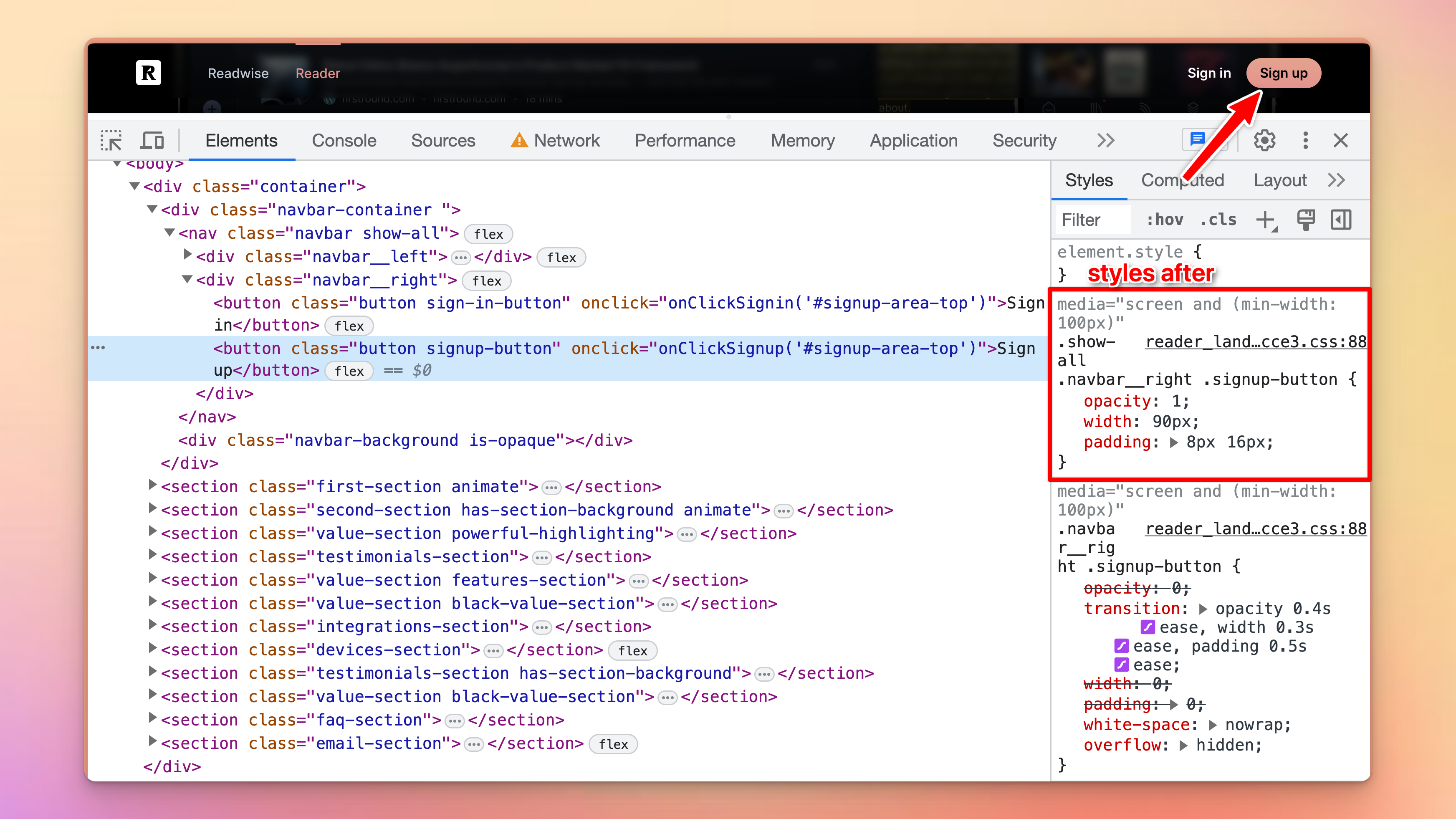Collapse the navbar__right div
The height and width of the screenshot is (819, 1456).
pos(187,279)
